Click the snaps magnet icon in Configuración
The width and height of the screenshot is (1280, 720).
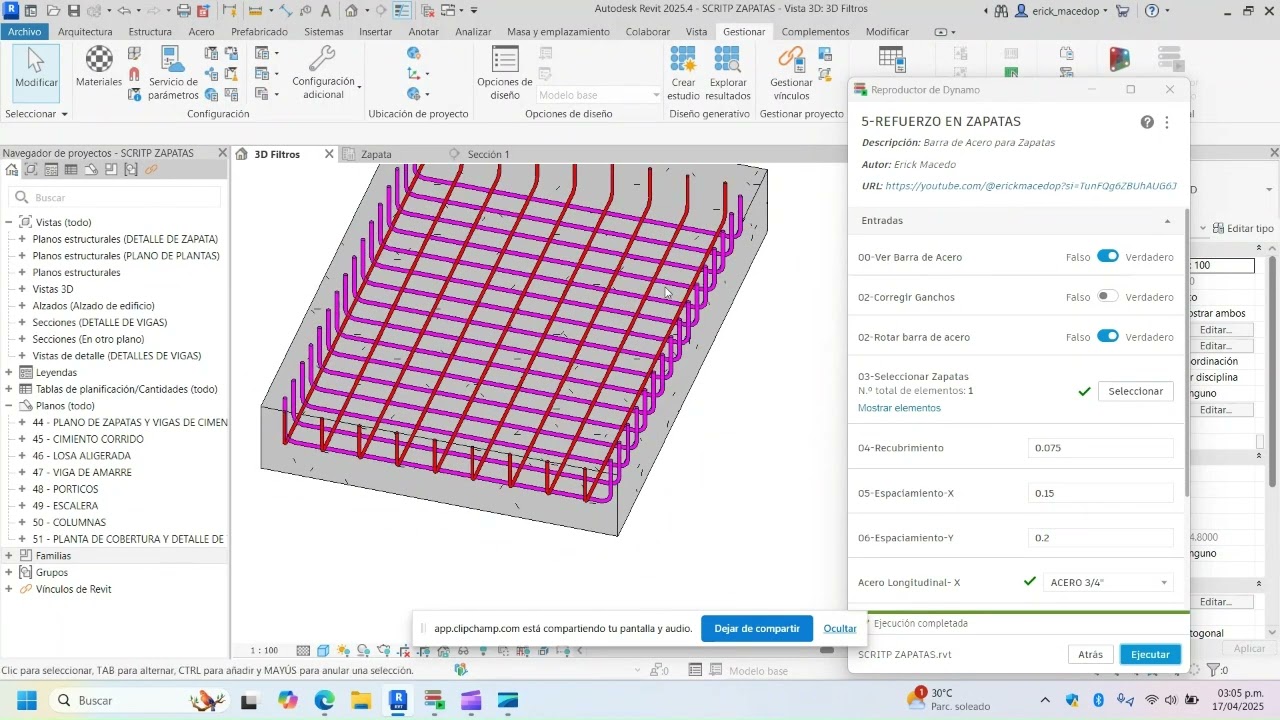[134, 75]
